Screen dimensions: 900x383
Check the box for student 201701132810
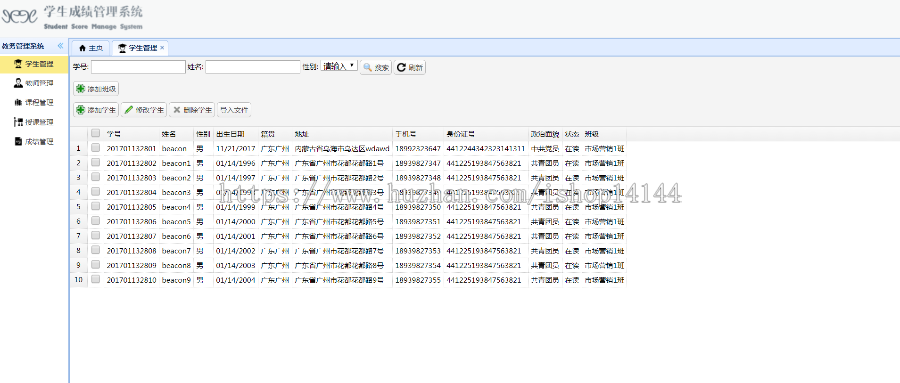95,280
